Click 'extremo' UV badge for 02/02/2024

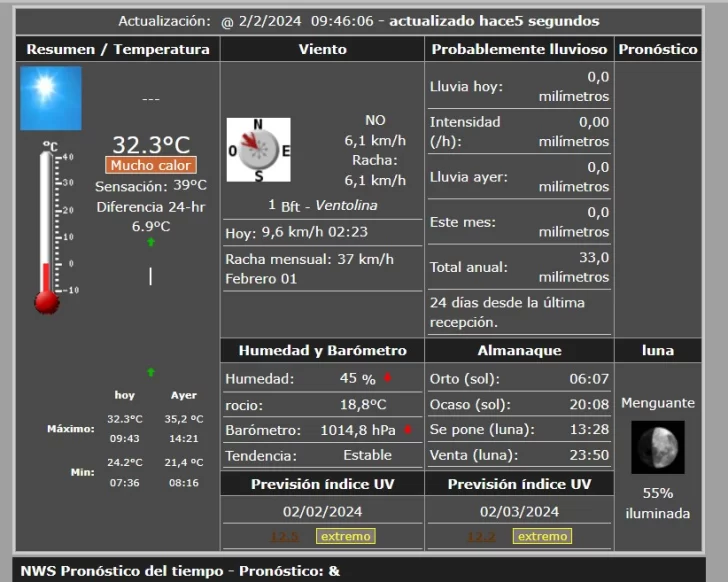[345, 536]
